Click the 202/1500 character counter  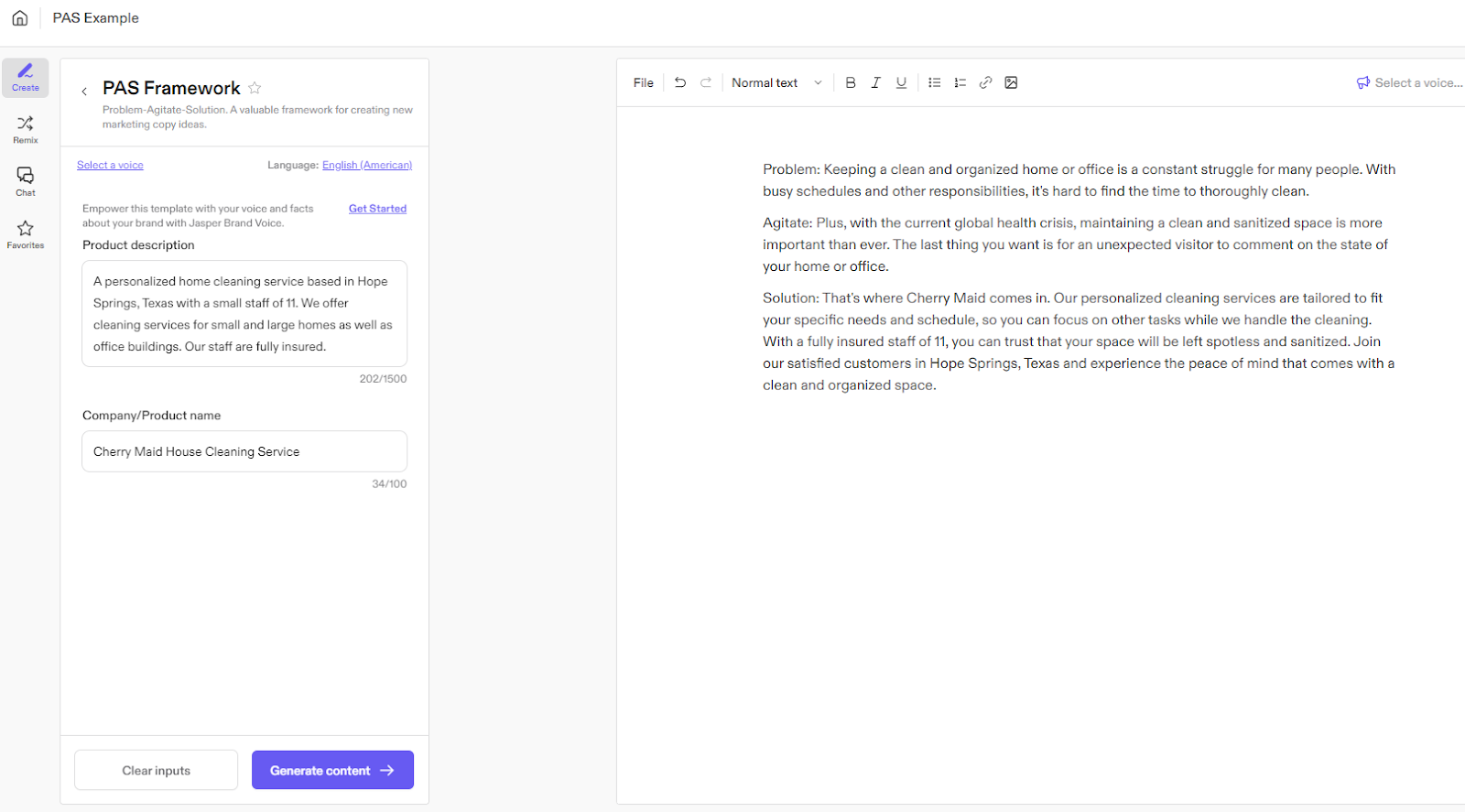click(383, 379)
